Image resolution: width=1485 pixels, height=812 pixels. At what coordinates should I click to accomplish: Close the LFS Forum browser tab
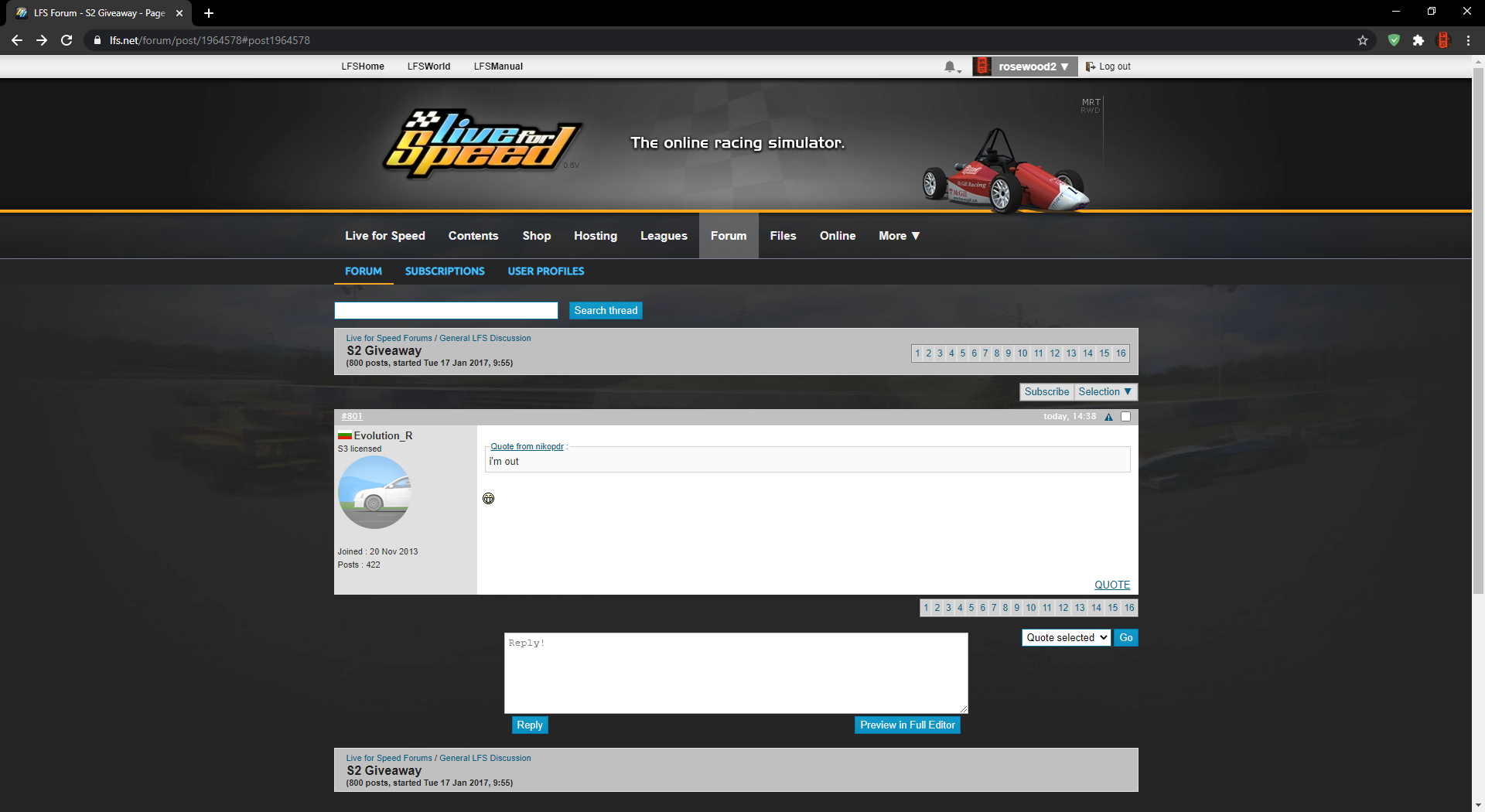pyautogui.click(x=179, y=13)
